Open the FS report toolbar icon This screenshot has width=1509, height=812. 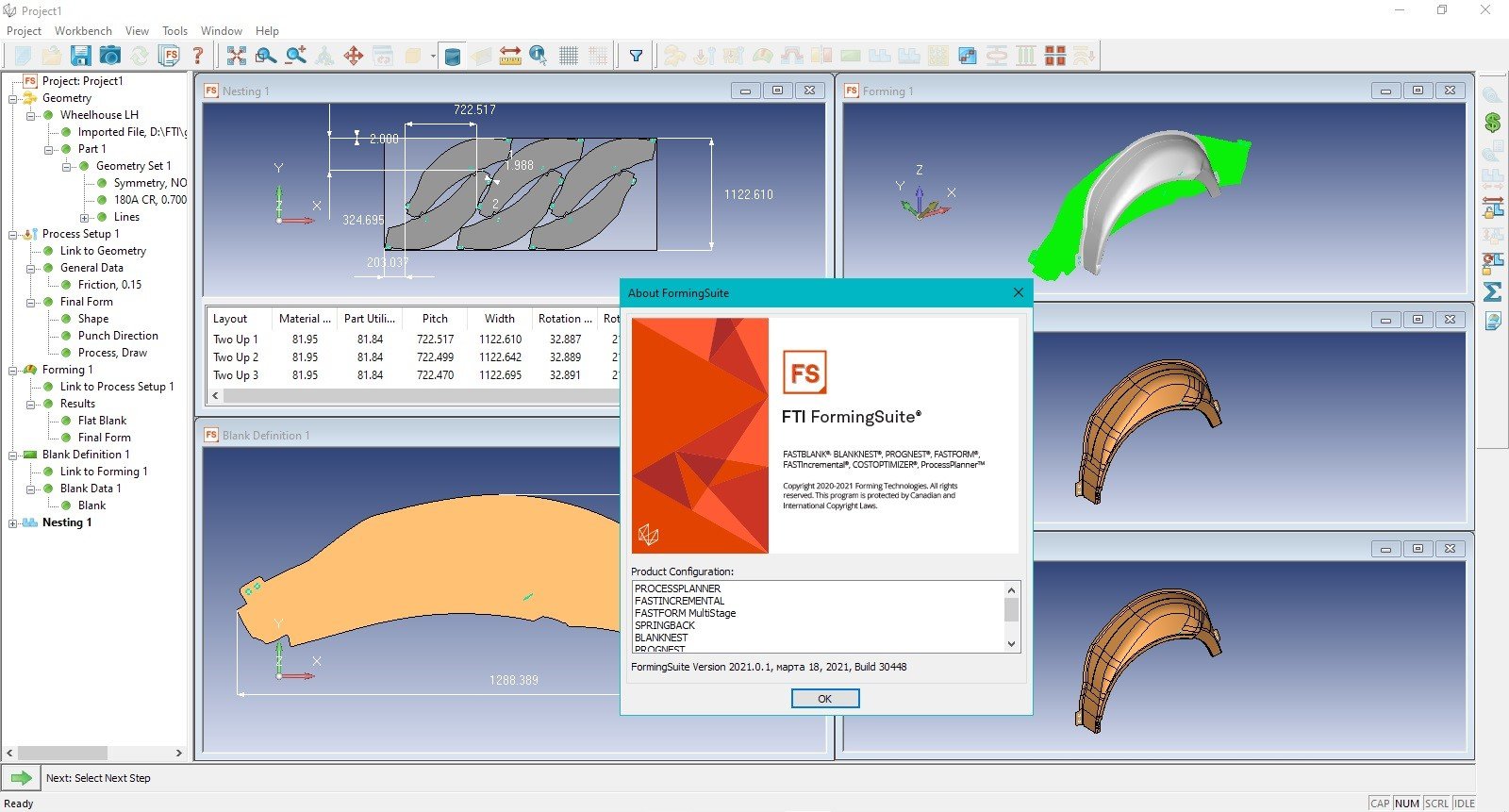click(170, 56)
